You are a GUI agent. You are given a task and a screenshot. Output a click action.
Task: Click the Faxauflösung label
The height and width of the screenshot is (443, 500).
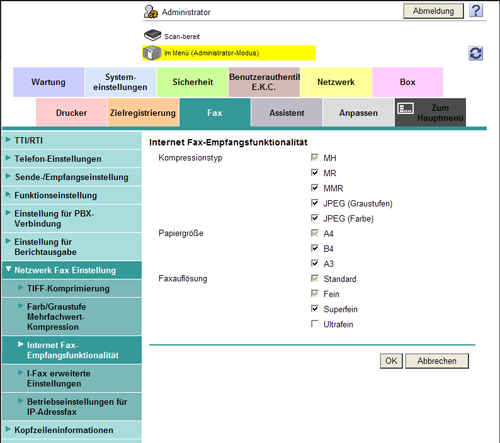(183, 278)
